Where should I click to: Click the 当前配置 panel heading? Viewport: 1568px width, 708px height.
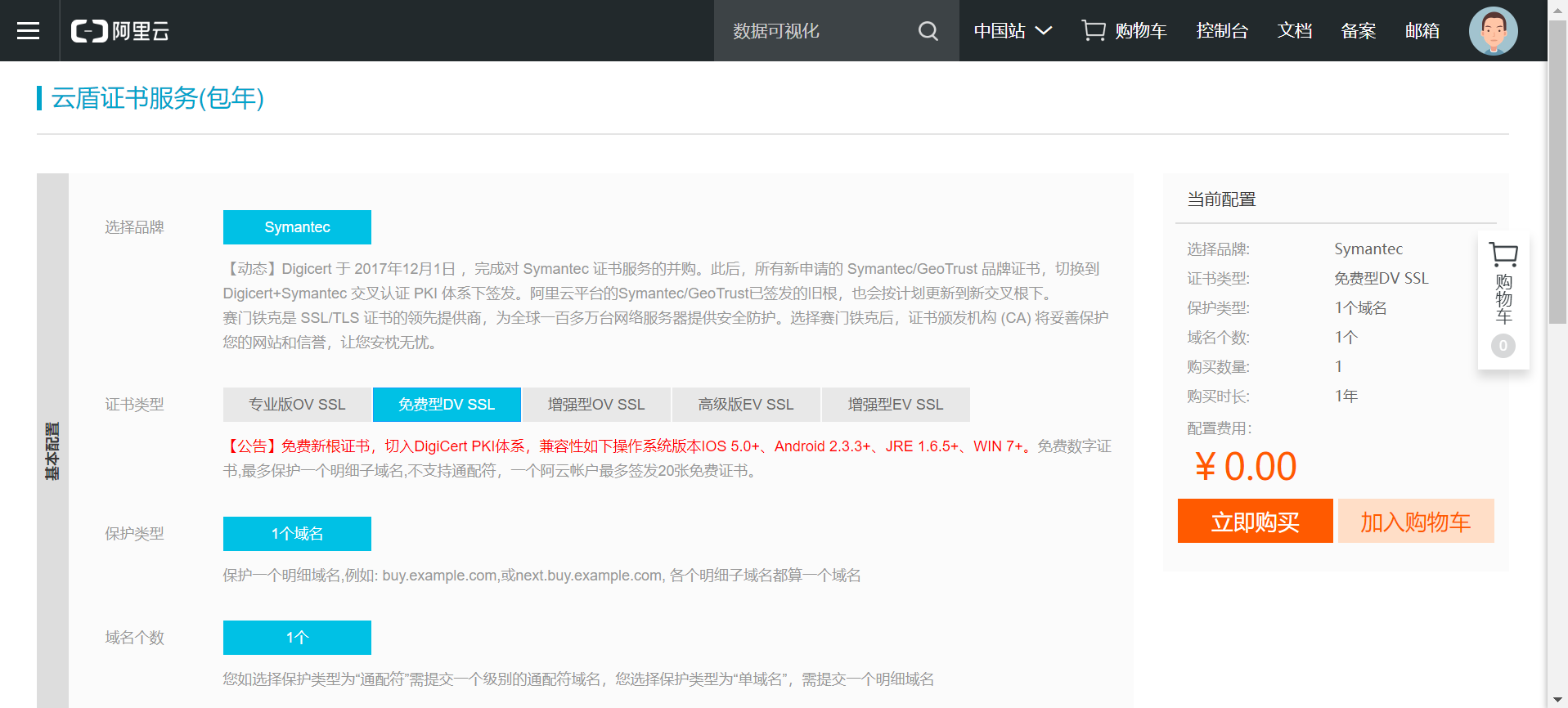click(1221, 199)
